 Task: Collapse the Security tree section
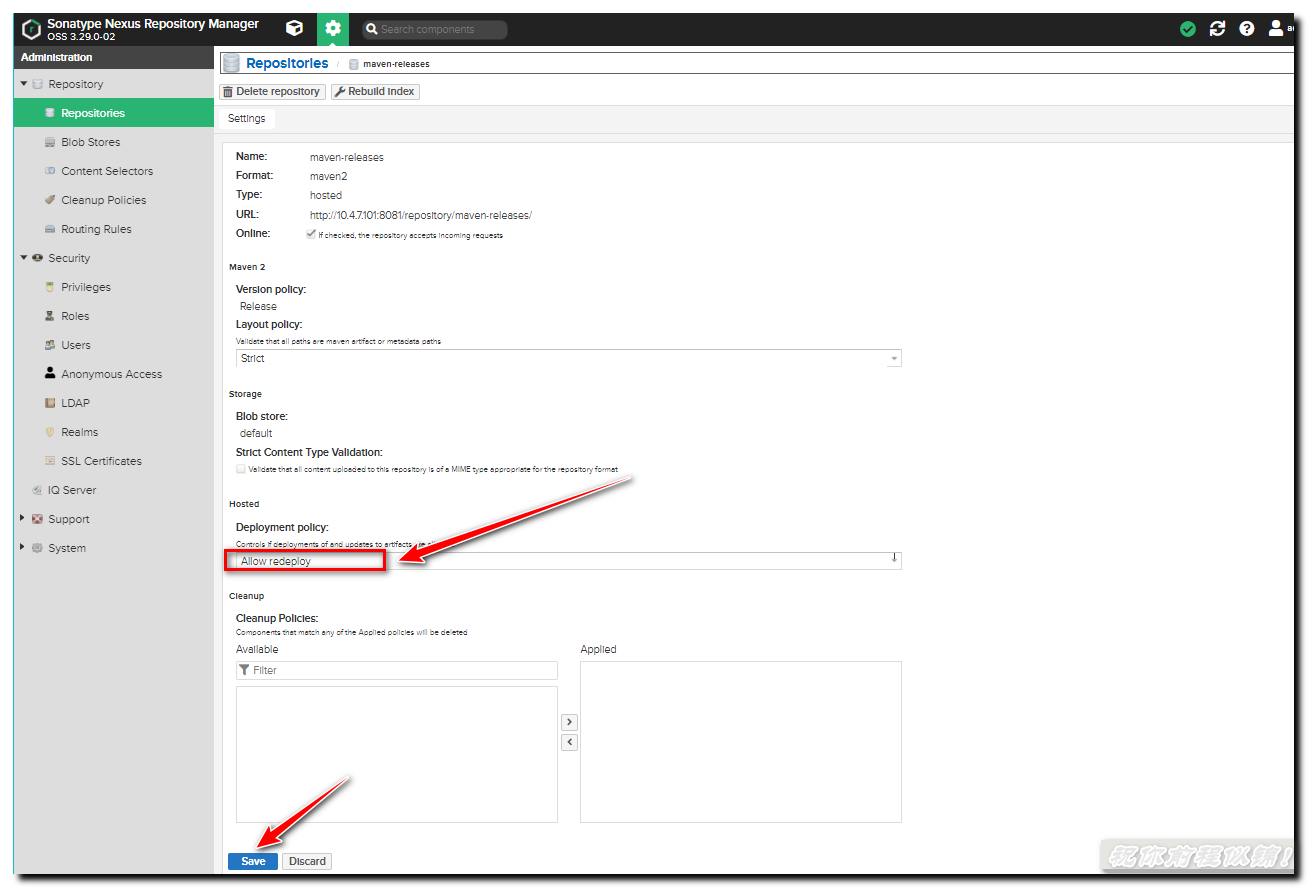24,258
